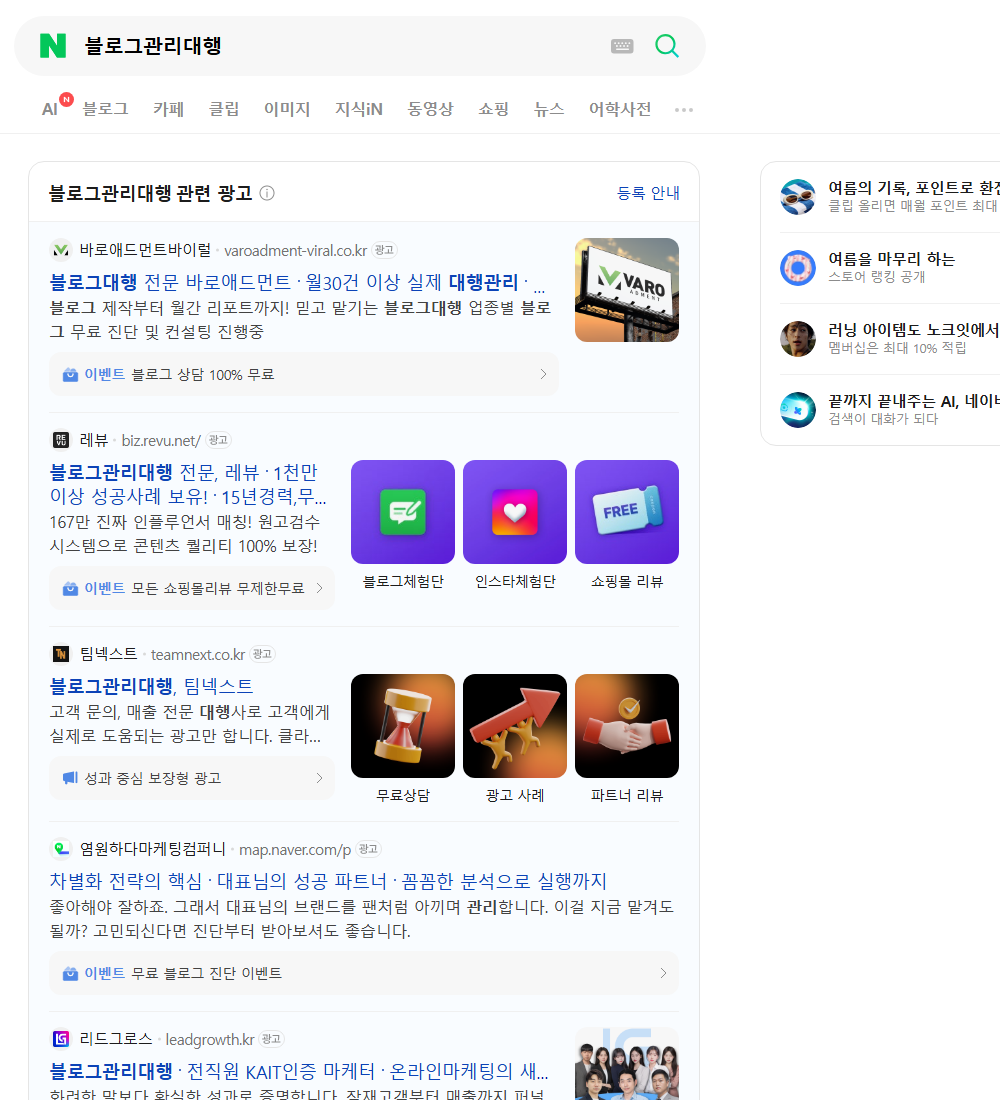Switch to the 카페 tab
This screenshot has height=1100, width=1000.
point(168,109)
